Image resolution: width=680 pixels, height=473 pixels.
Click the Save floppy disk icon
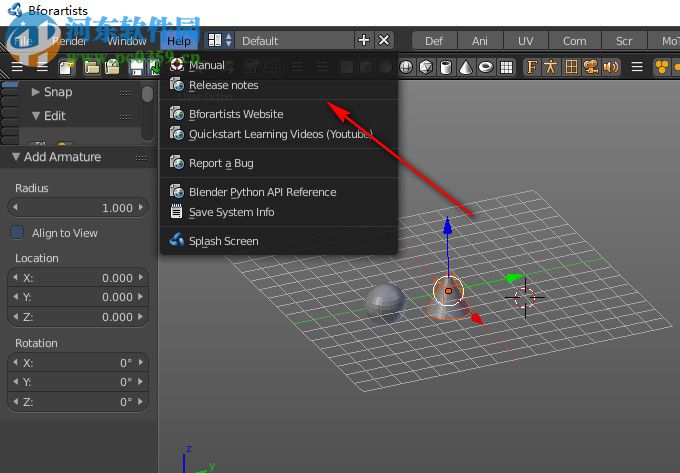137,67
